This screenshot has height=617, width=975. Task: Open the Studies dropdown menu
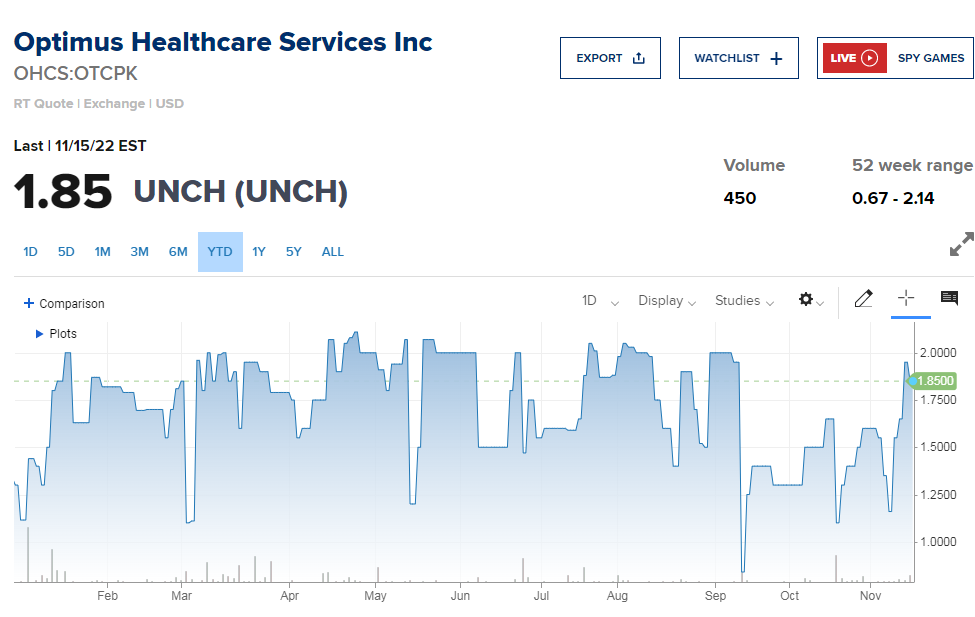(744, 301)
